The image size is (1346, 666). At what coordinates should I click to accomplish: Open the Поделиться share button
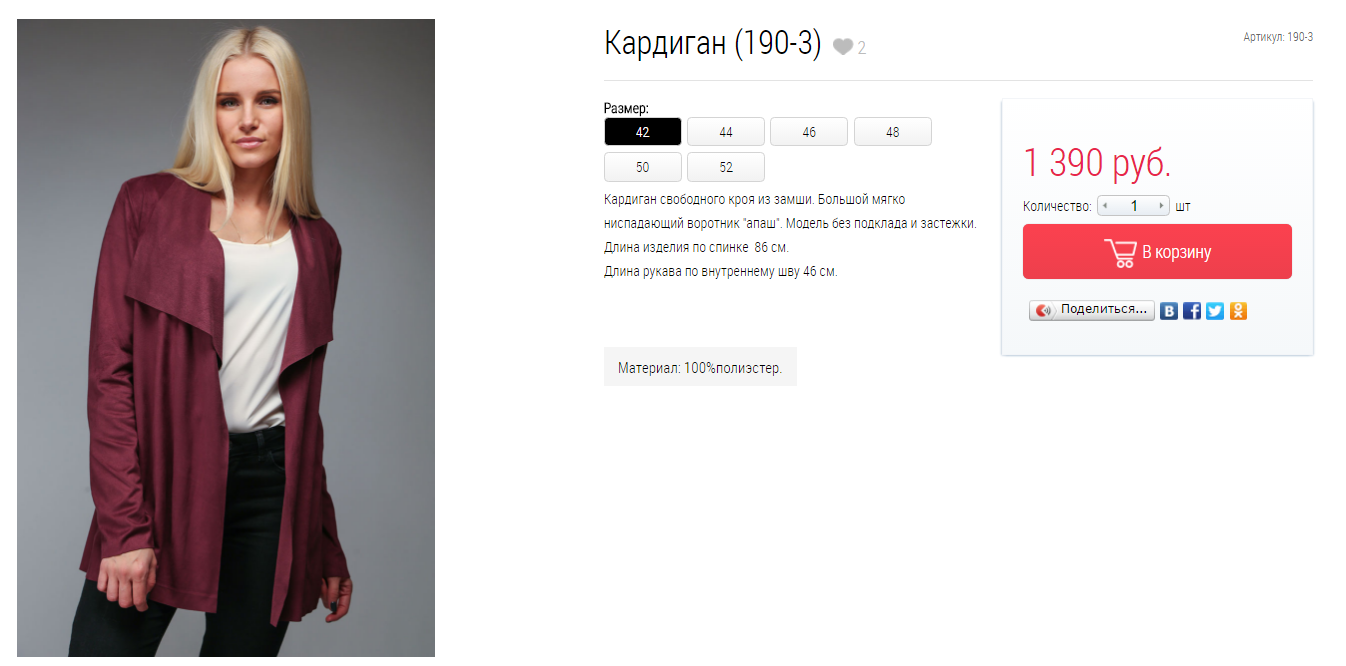point(1092,311)
